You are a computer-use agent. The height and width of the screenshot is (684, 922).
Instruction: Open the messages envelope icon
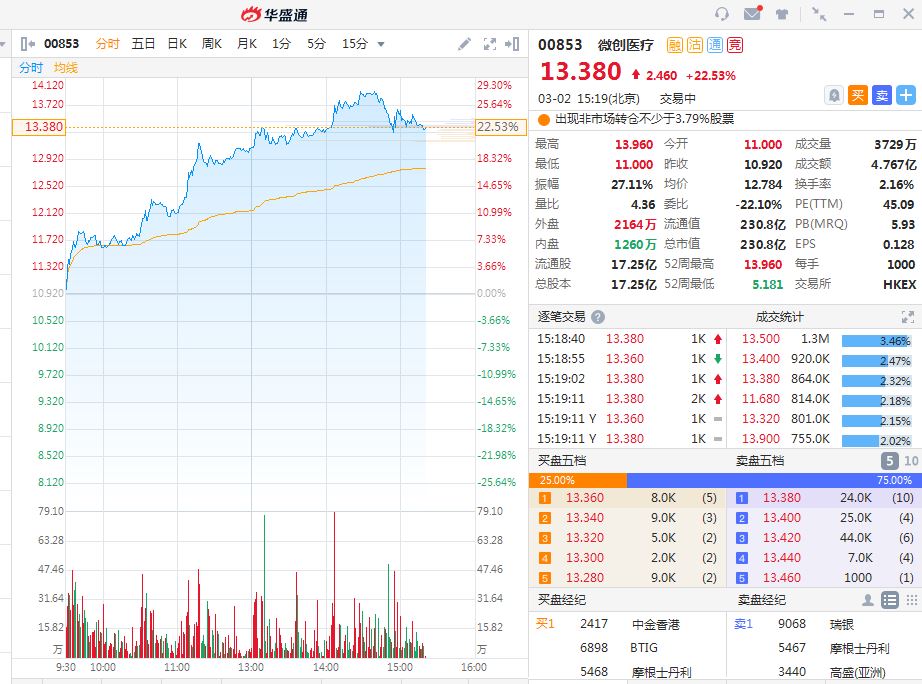point(752,14)
